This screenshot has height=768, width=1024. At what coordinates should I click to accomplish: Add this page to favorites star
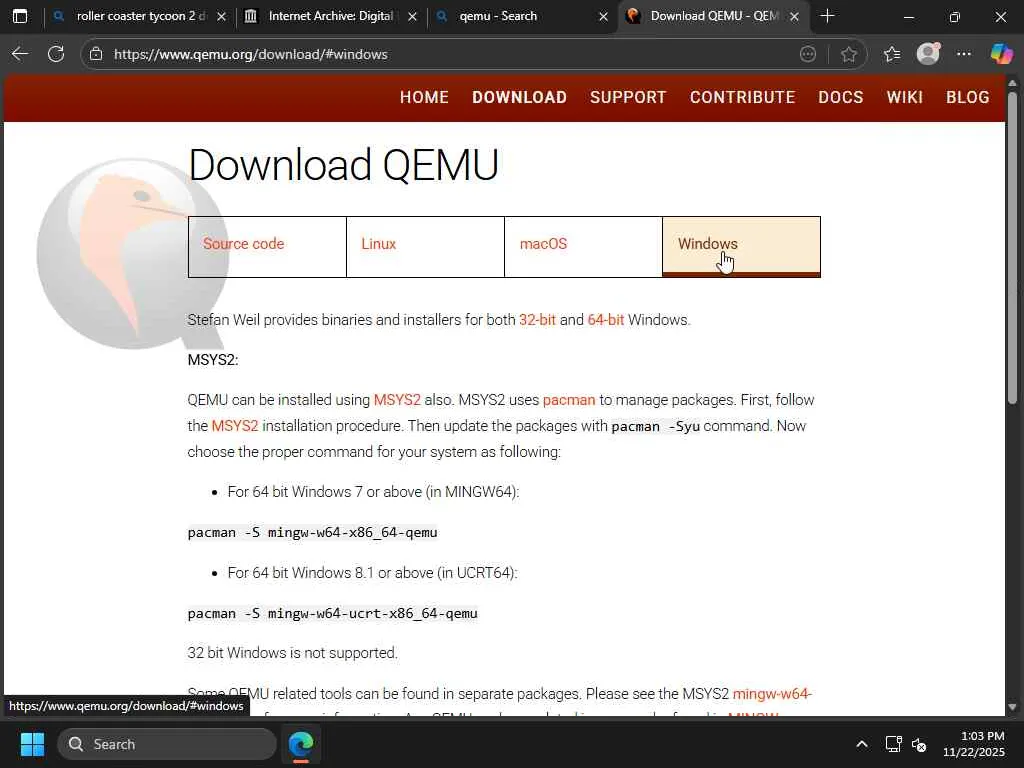click(848, 54)
